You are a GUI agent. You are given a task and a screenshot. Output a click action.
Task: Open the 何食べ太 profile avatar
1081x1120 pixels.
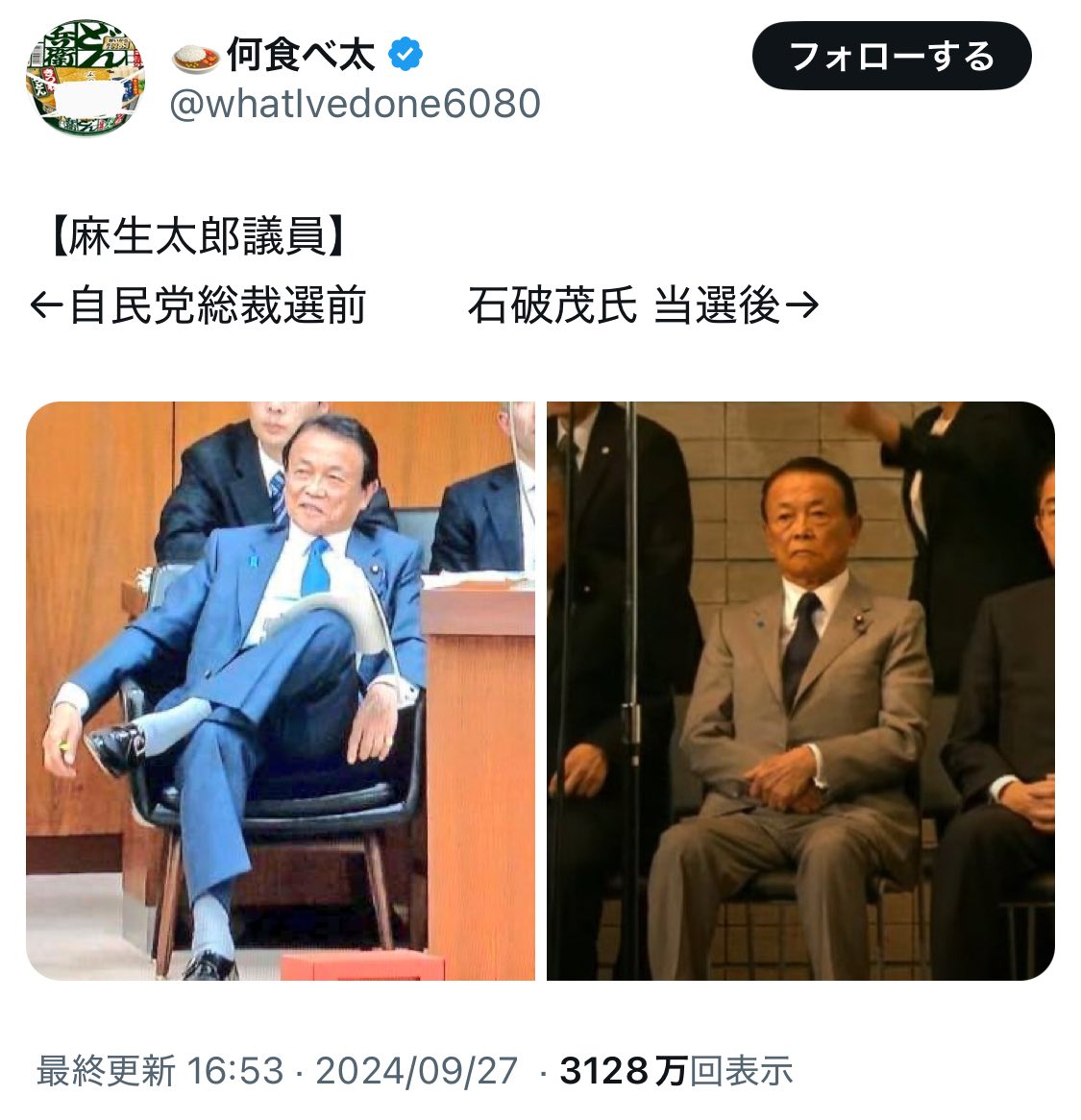click(x=86, y=78)
